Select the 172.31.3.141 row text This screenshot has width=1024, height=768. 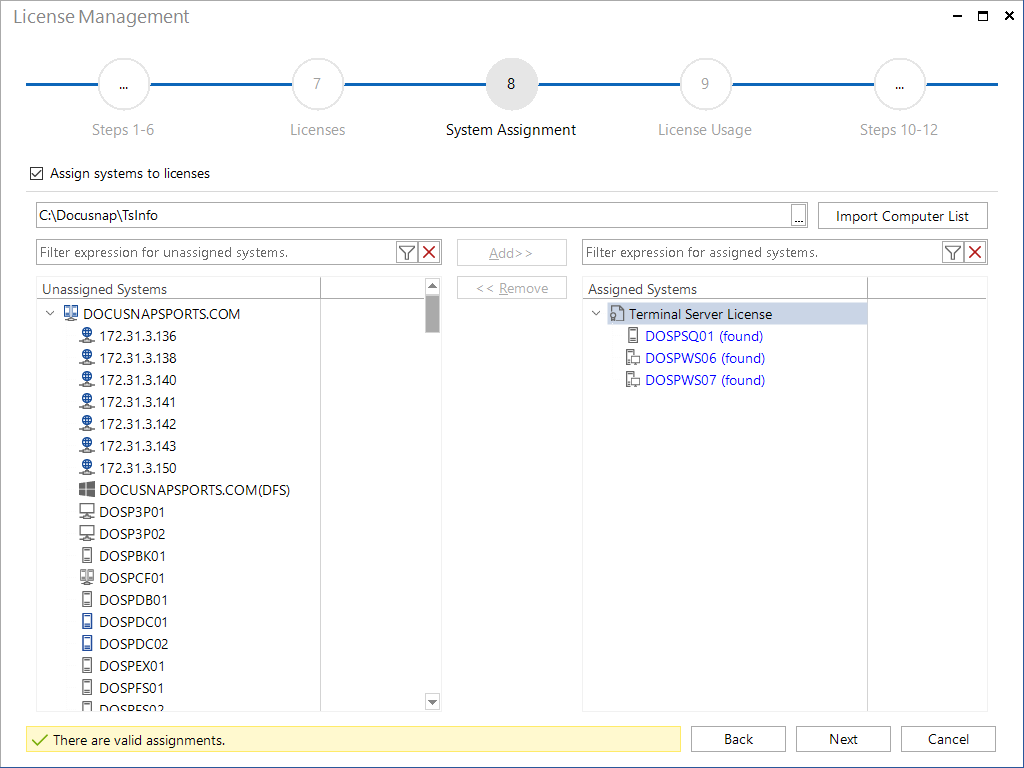137,402
